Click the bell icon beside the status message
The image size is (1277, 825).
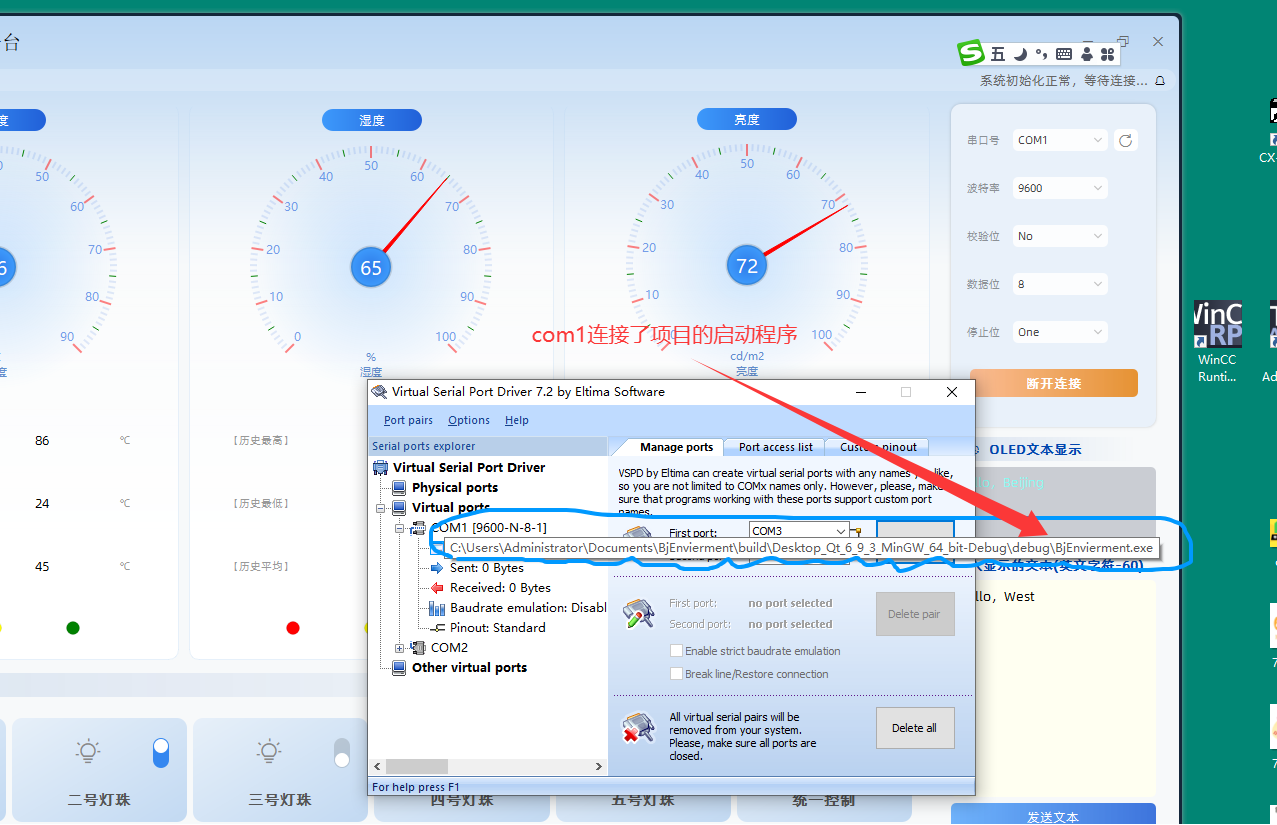click(x=1159, y=81)
